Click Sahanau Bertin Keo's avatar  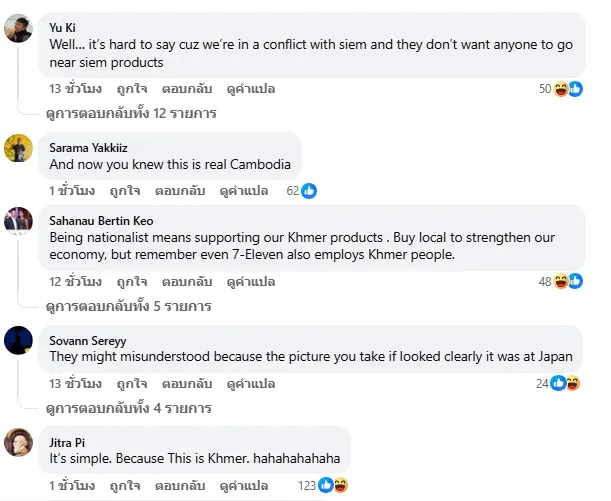[x=18, y=220]
